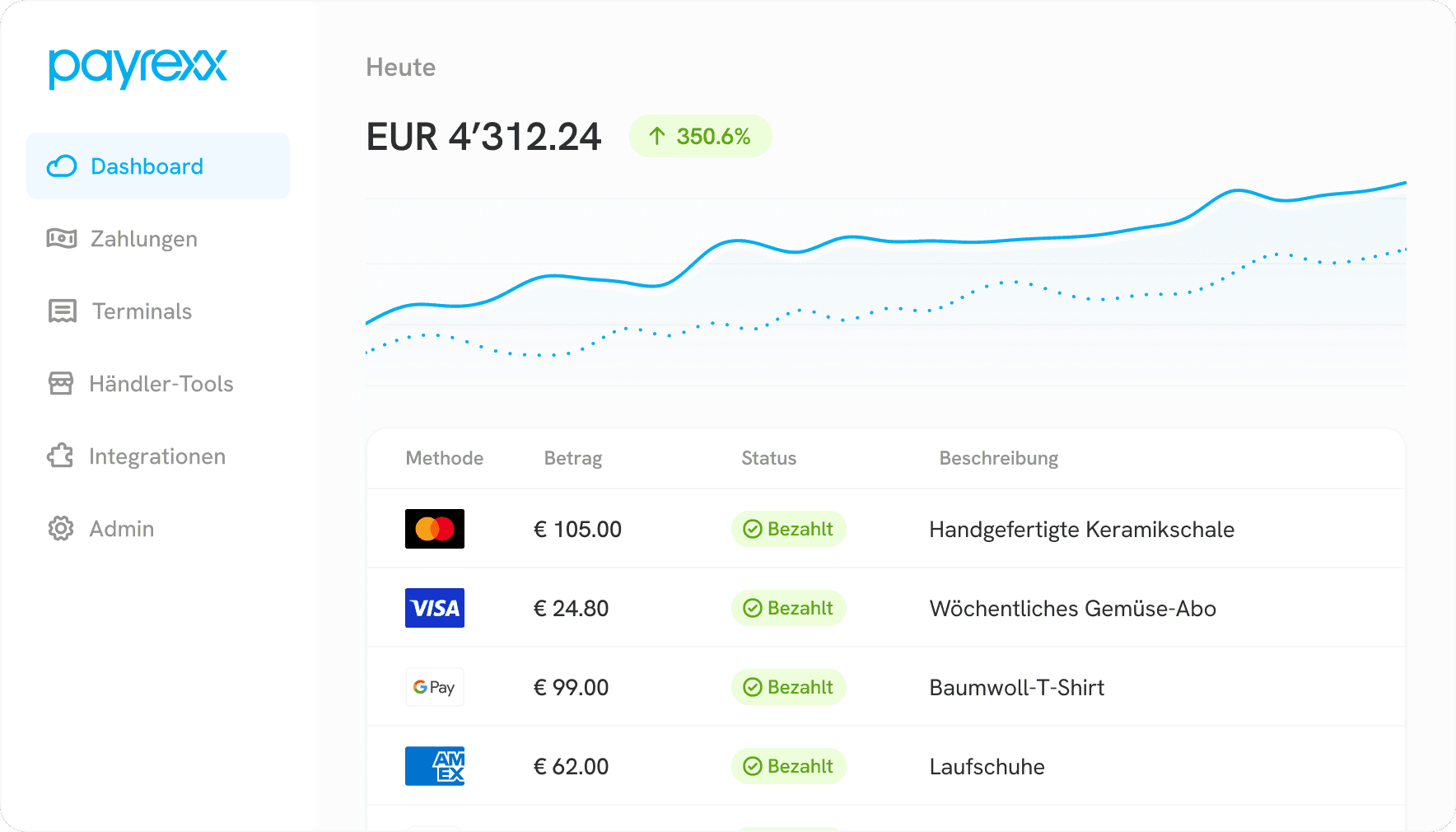The width and height of the screenshot is (1456, 832).
Task: Click the dotted comparison line in chart
Action: click(x=885, y=311)
